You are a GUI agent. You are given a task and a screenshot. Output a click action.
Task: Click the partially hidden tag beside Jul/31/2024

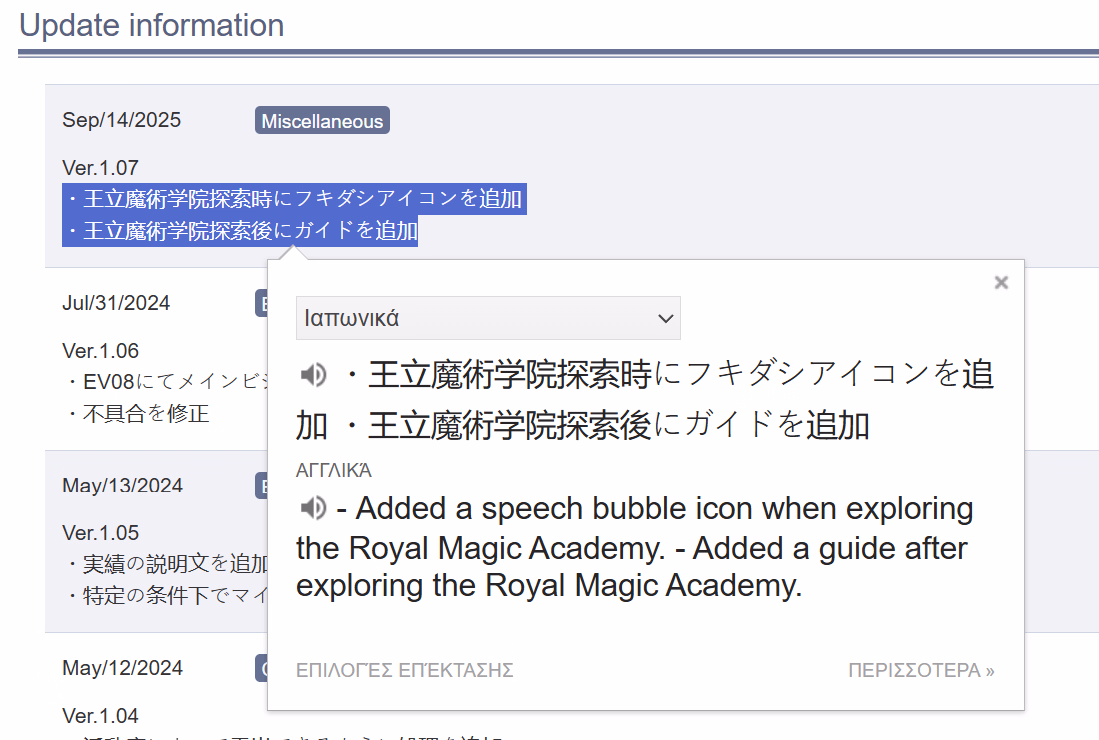[x=261, y=303]
